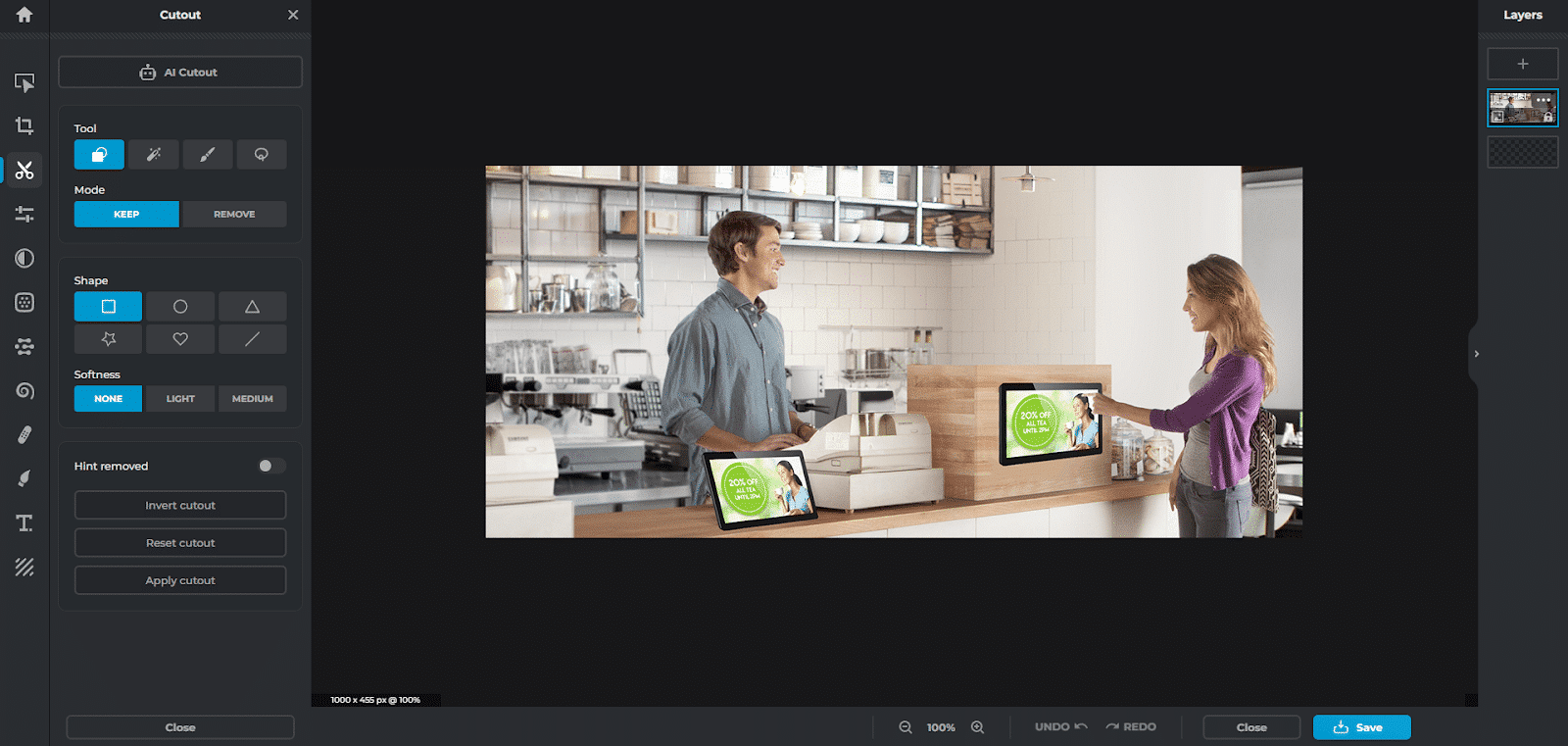
Task: Set softness to MEDIUM
Action: pos(252,399)
